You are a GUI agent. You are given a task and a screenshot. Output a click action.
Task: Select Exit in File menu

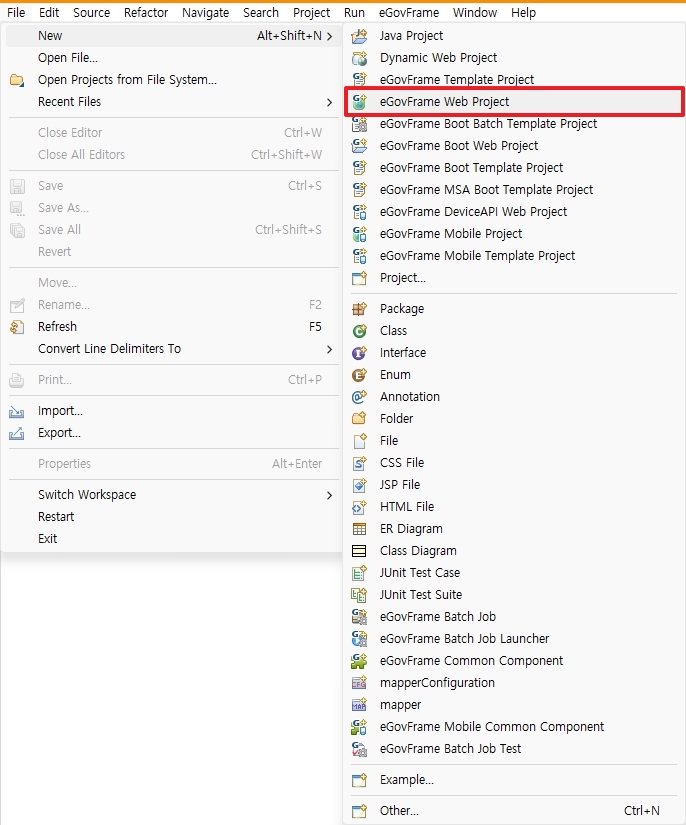point(172,539)
